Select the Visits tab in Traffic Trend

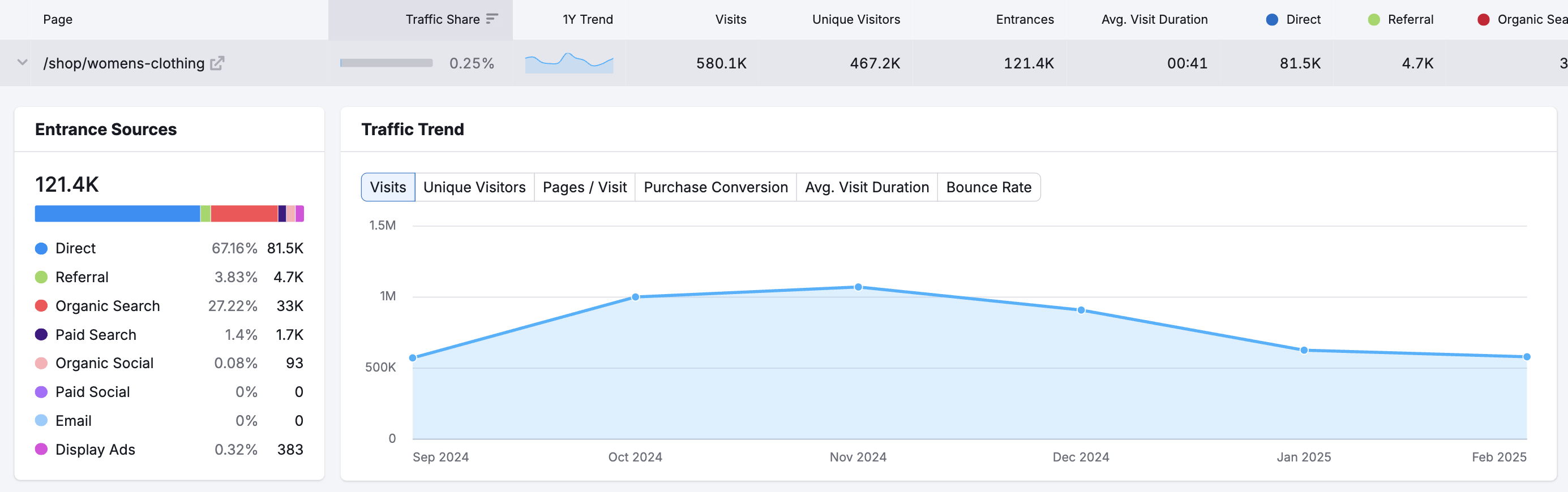(x=388, y=187)
